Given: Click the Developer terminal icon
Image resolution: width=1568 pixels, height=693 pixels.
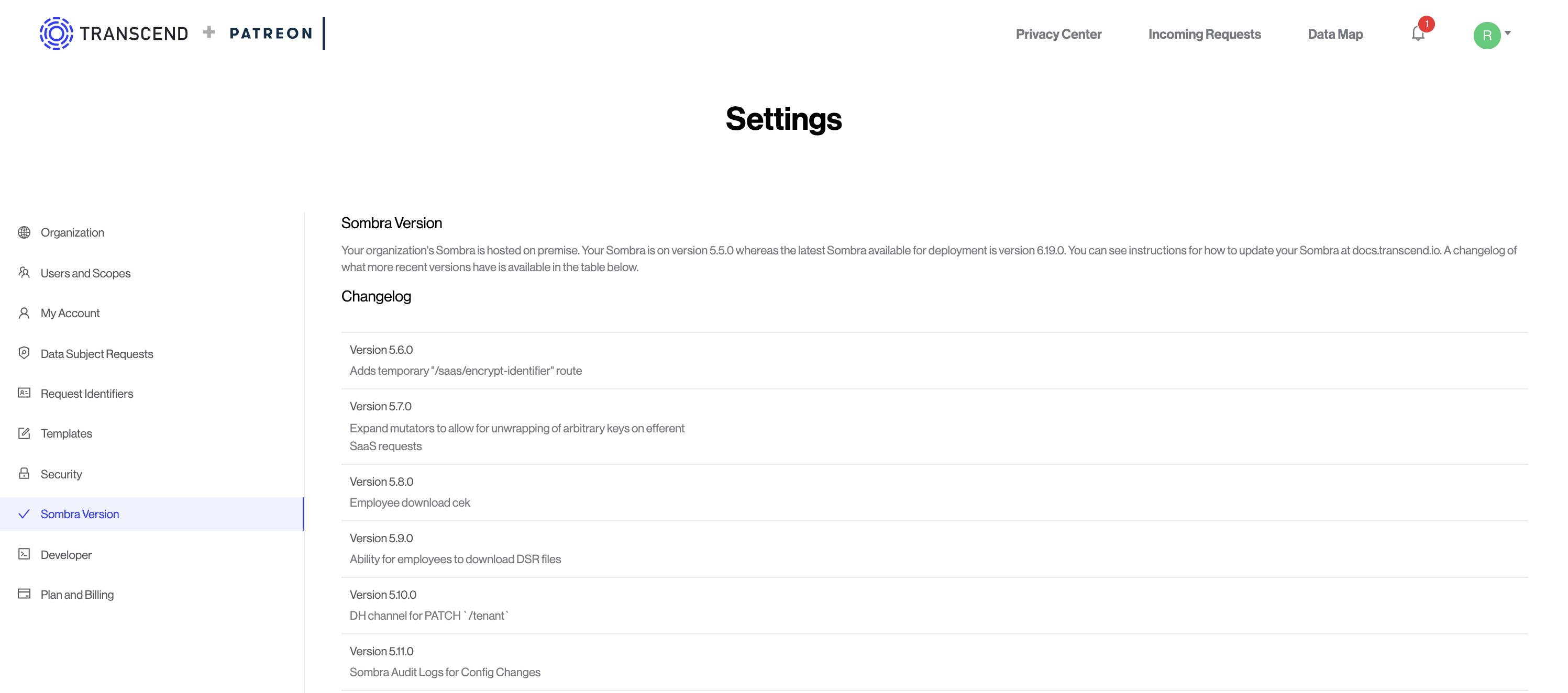Looking at the screenshot, I should tap(24, 554).
